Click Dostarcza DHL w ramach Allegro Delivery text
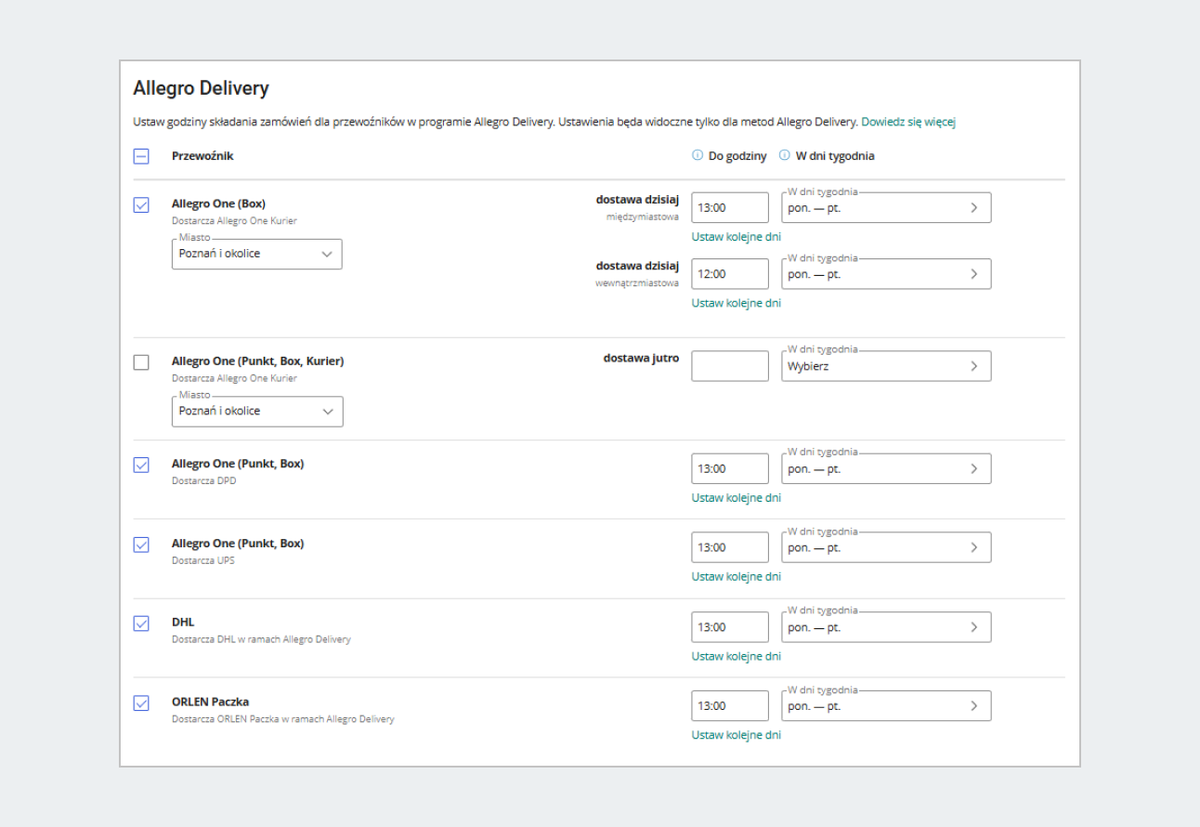1200x827 pixels. click(x=261, y=639)
